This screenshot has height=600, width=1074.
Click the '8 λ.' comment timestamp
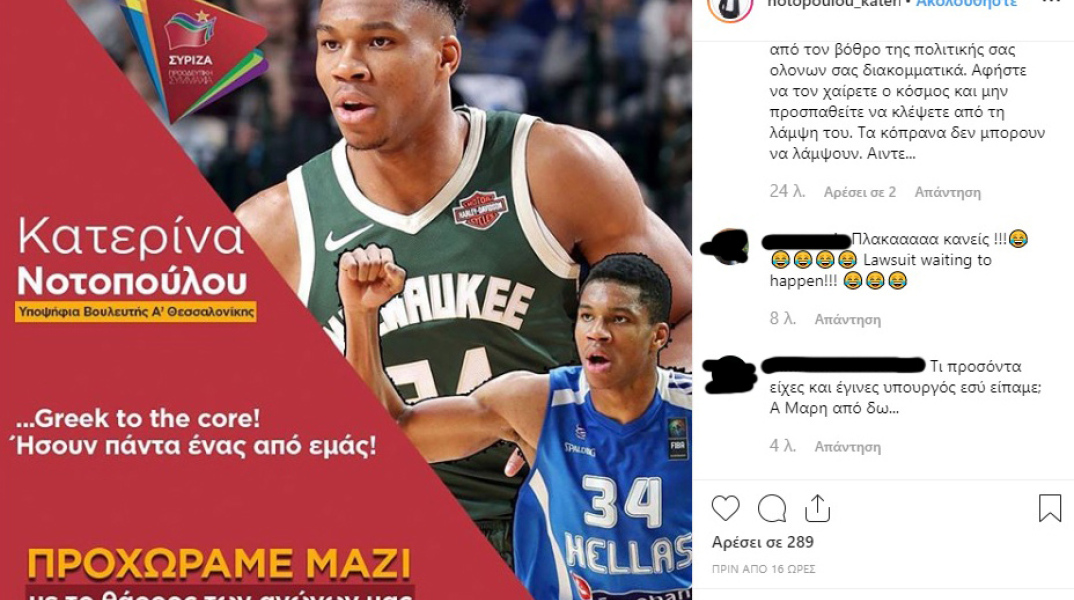coord(782,318)
